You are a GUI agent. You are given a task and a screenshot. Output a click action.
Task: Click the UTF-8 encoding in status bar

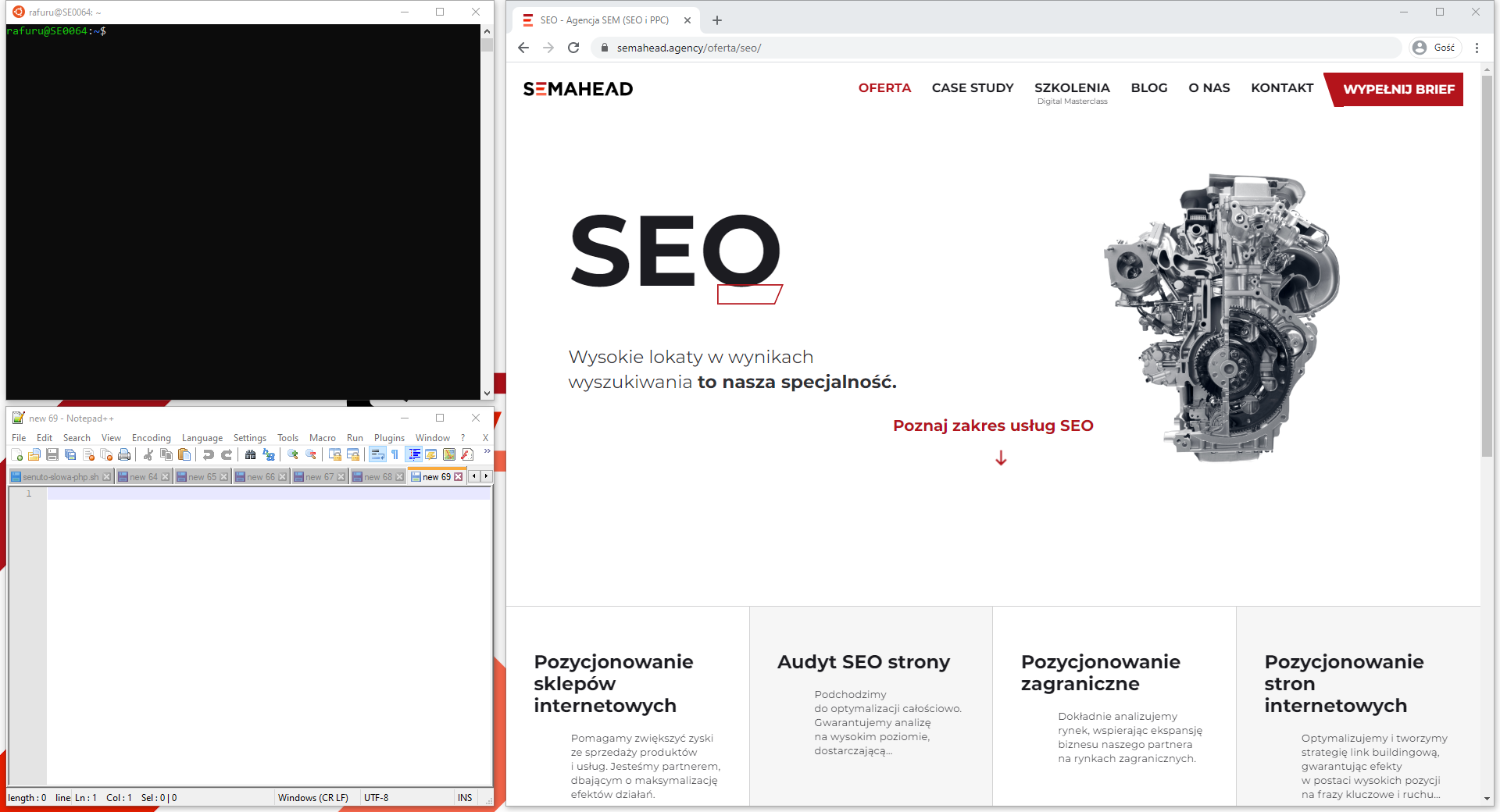click(376, 798)
